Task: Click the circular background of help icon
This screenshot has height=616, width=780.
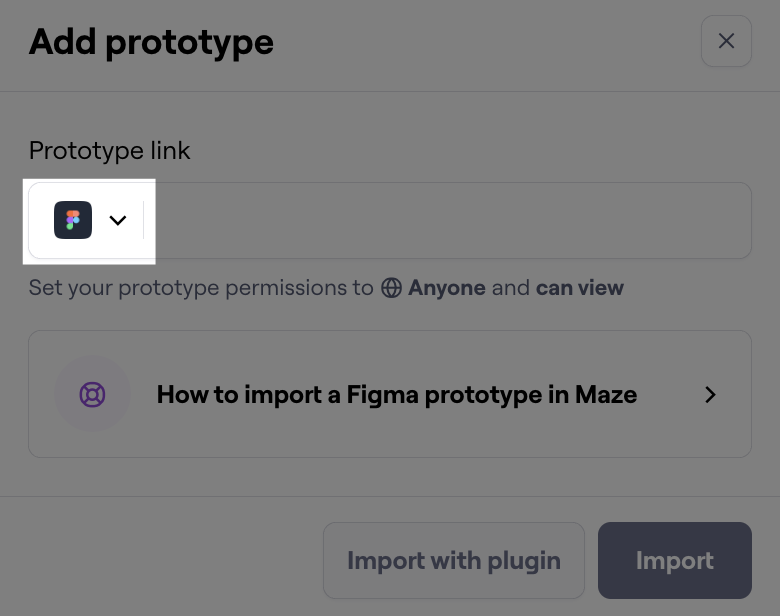Action: pyautogui.click(x=93, y=394)
